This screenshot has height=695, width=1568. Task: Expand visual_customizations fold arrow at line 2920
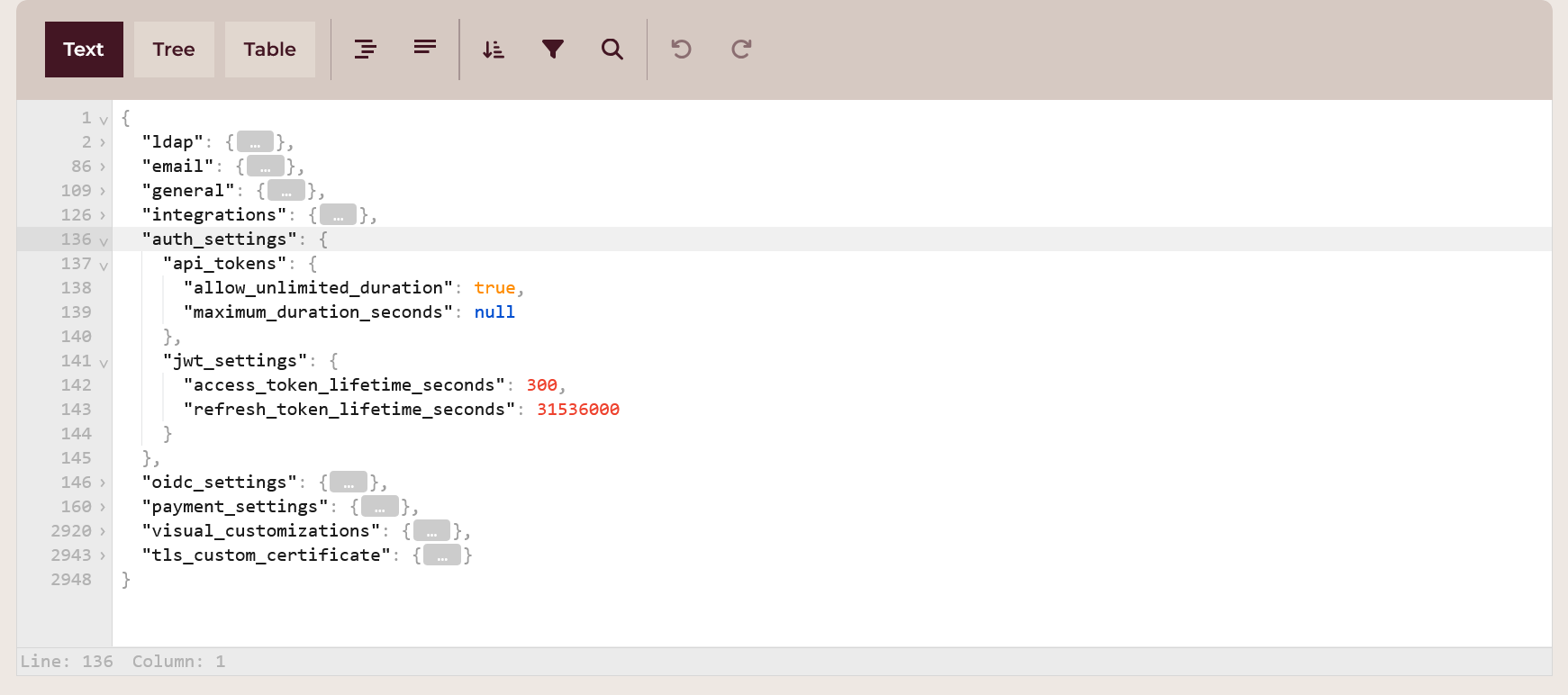103,532
